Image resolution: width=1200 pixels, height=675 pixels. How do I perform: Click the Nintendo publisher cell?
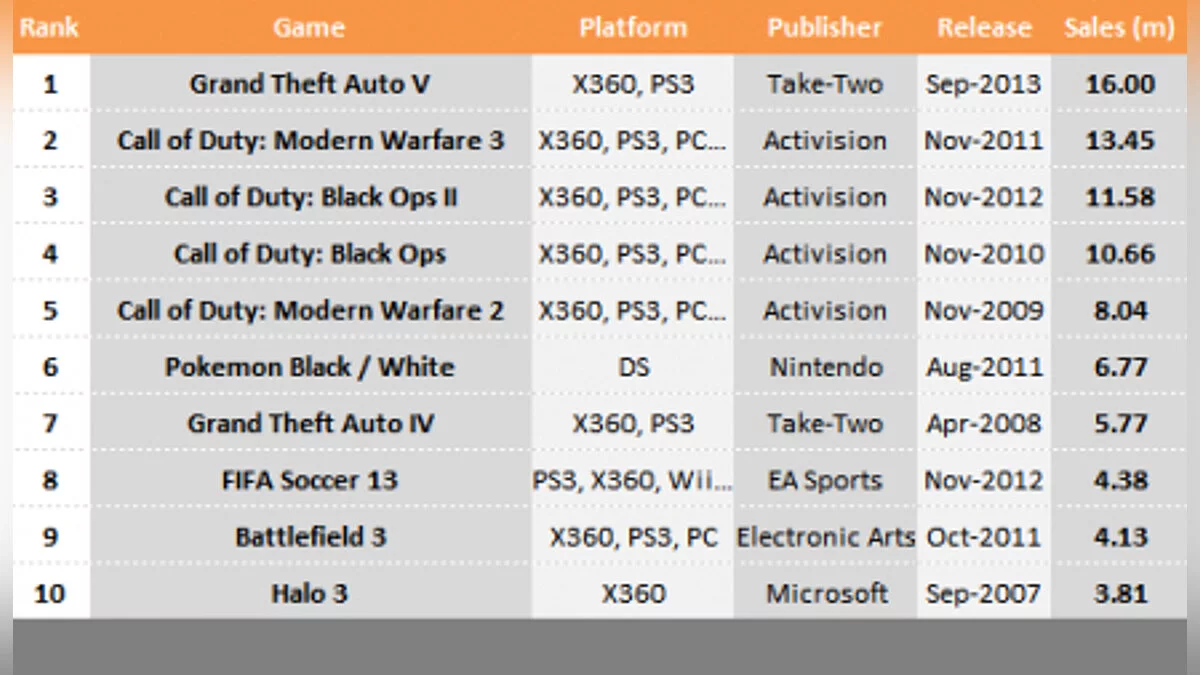[825, 367]
